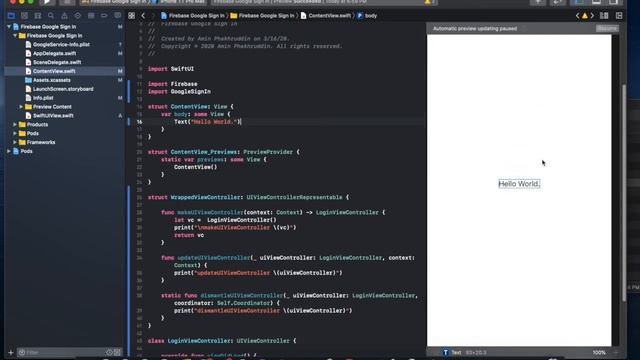
Task: Toggle recent files filter clock icon
Action: [x=109, y=352]
